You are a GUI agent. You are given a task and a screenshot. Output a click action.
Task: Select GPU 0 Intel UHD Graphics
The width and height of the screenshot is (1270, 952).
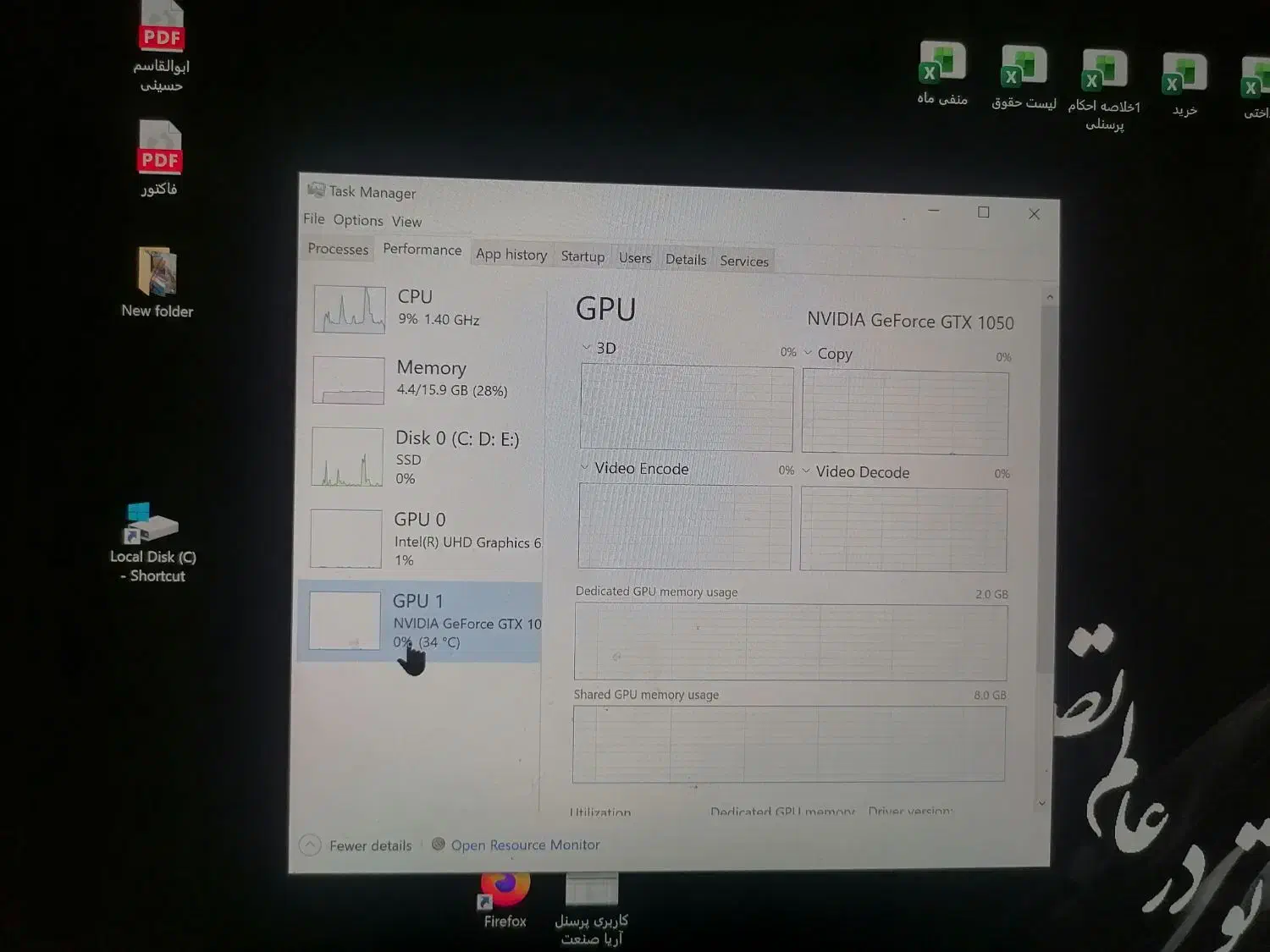click(423, 539)
